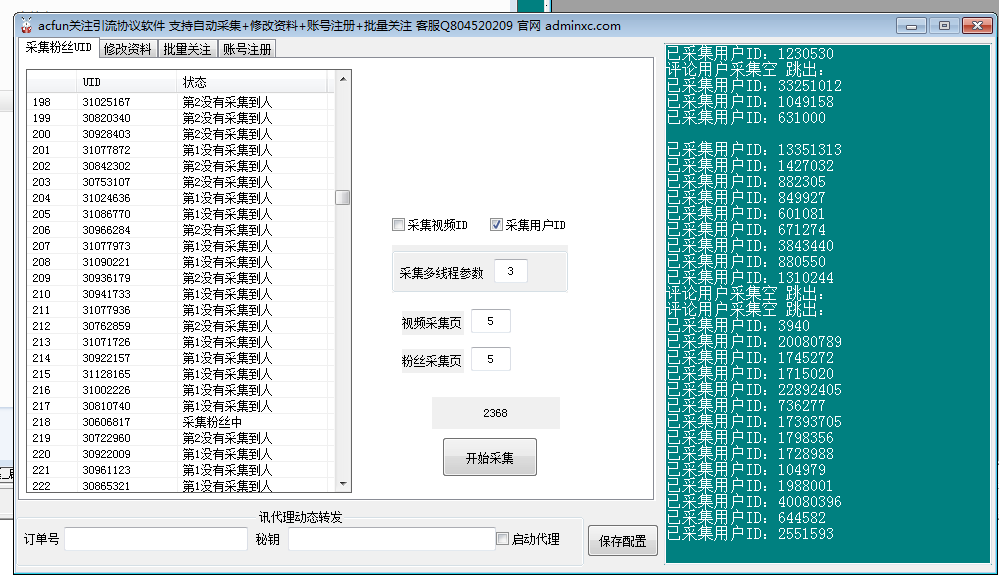Viewport: 999px width, 576px height.
Task: Edit the 采集多线程参数 value field
Action: (510, 270)
